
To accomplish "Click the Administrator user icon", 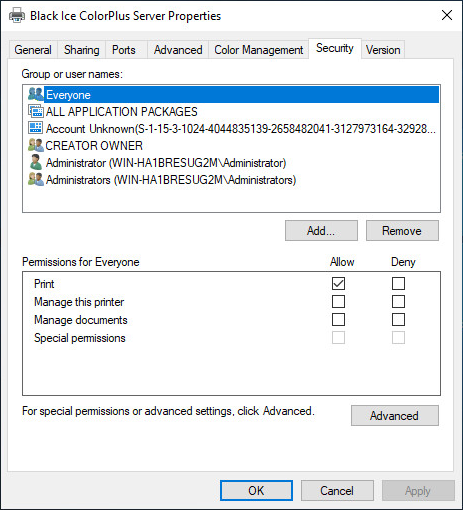I will 36,162.
